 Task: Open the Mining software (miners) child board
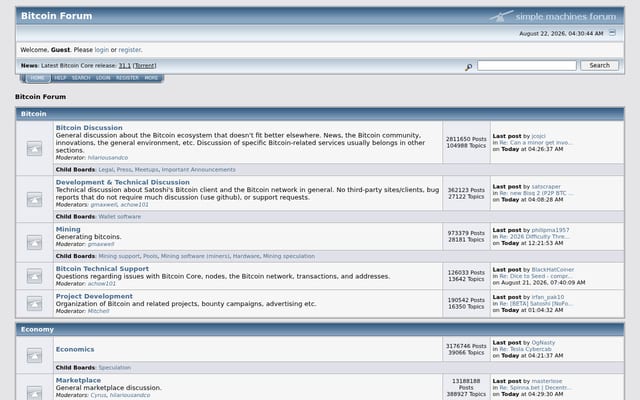[x=195, y=256]
